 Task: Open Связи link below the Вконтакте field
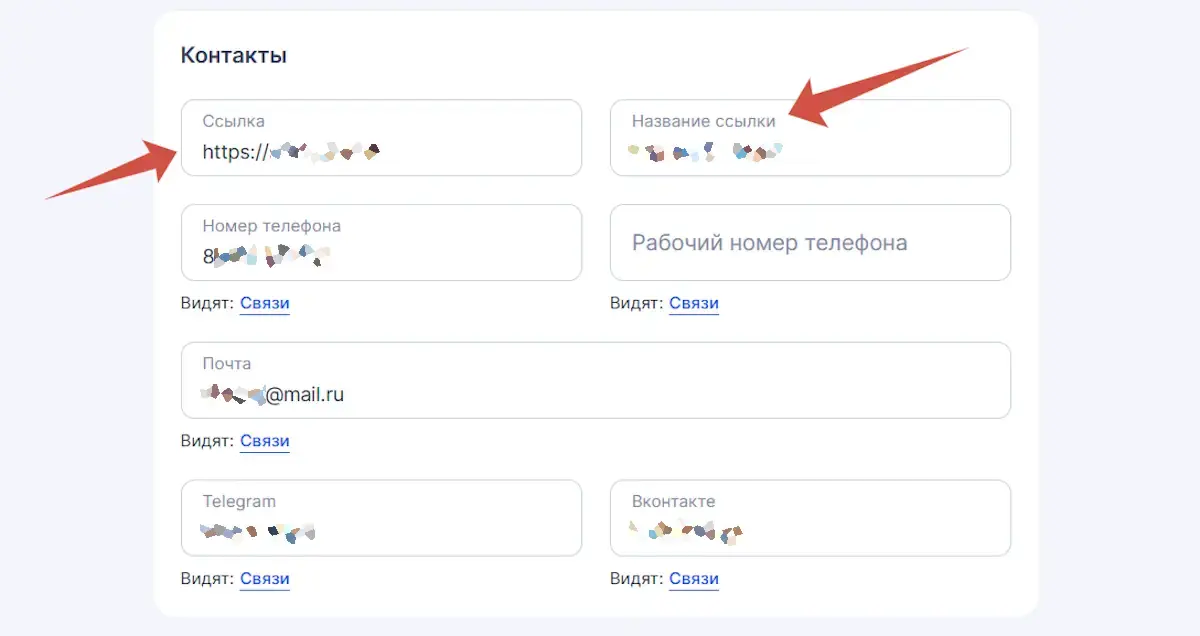coord(693,578)
